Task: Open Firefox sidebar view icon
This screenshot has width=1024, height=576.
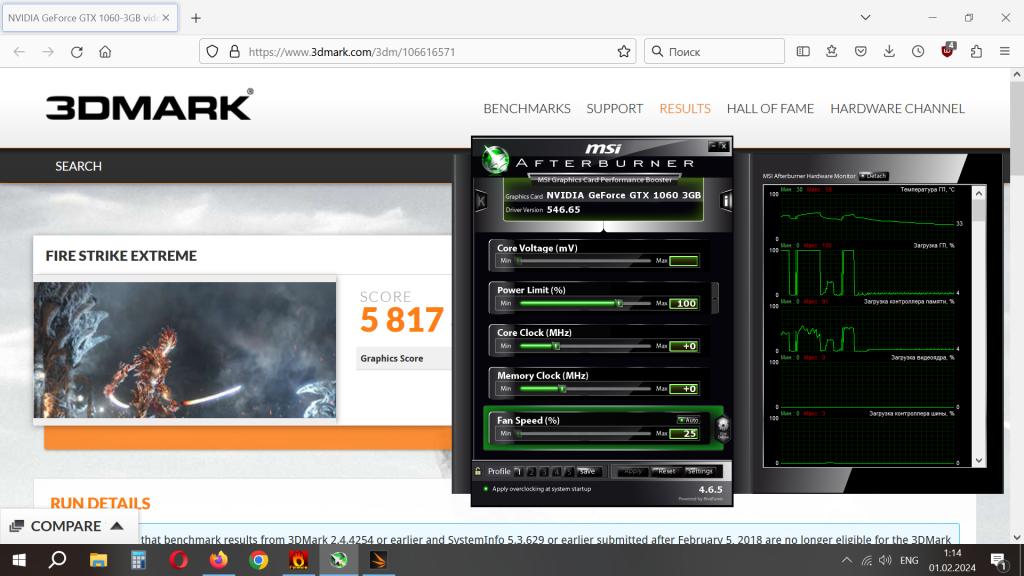Action: pyautogui.click(x=803, y=52)
